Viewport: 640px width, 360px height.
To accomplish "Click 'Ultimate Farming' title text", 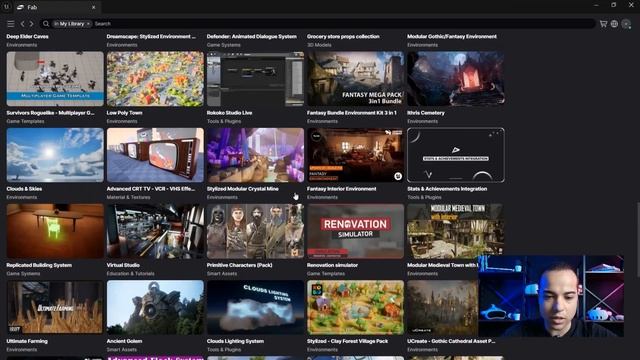I will pyautogui.click(x=27, y=341).
